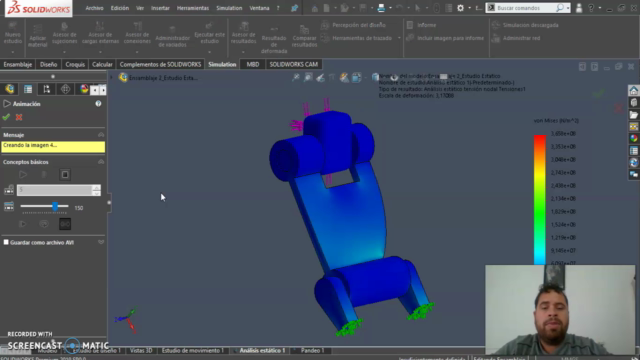The height and width of the screenshot is (360, 640).
Task: Click Administrar red
Action: 516,38
